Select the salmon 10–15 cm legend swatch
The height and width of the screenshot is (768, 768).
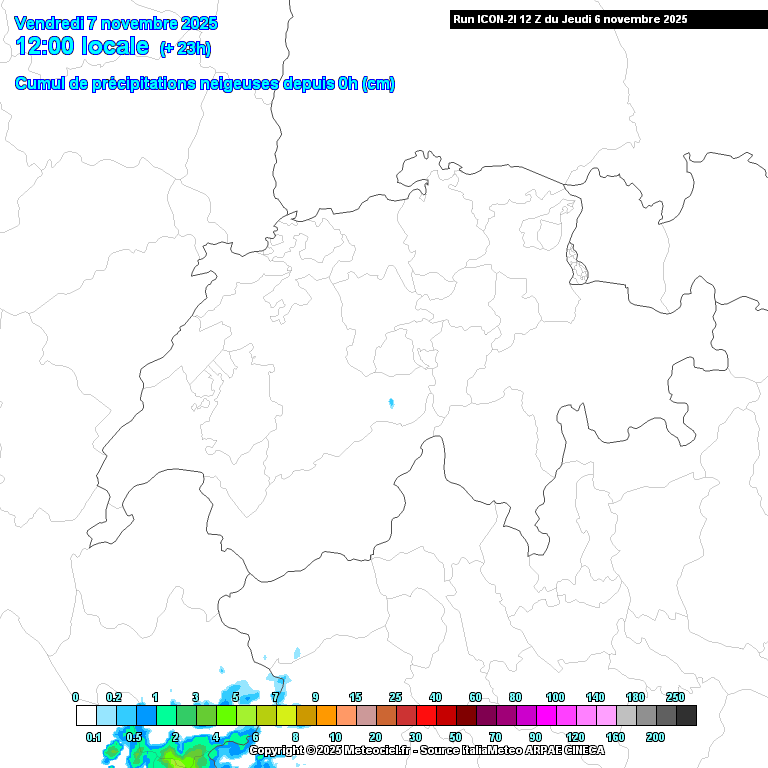(x=346, y=715)
